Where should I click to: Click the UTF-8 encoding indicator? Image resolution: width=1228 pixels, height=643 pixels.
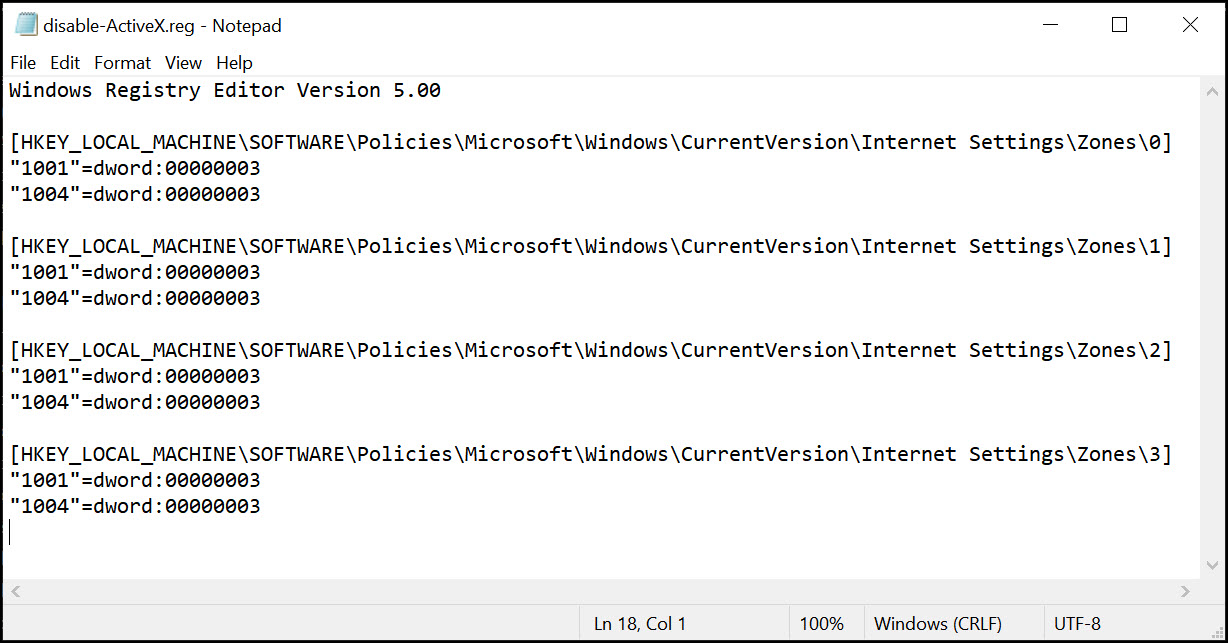[x=1078, y=623]
